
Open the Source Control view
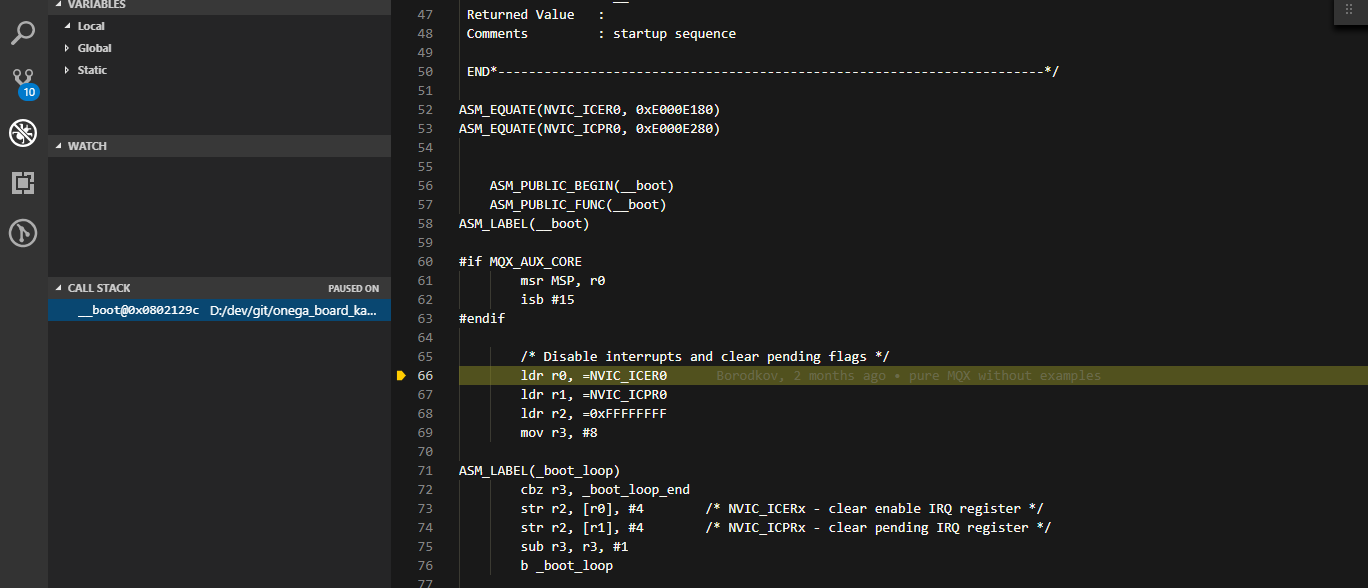coord(22,80)
